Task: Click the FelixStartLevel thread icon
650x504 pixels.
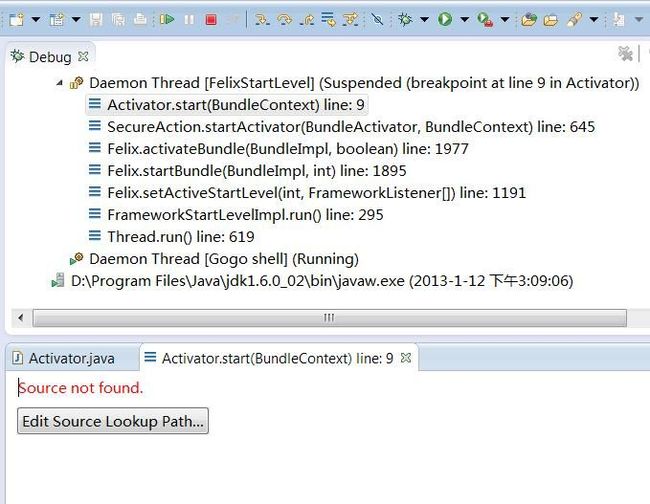Action: point(76,83)
